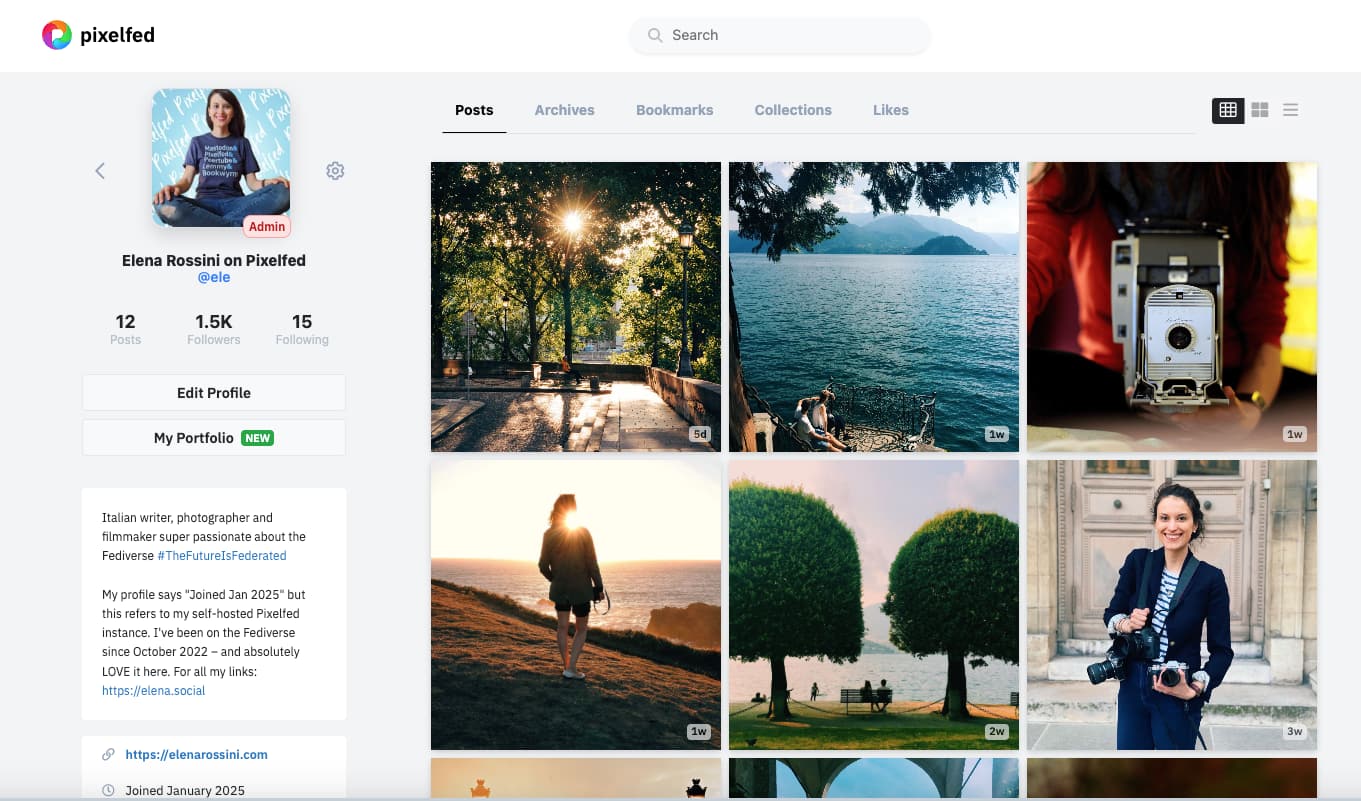Switch to the Archives tab
Screen dimensions: 1361x801
tap(564, 110)
